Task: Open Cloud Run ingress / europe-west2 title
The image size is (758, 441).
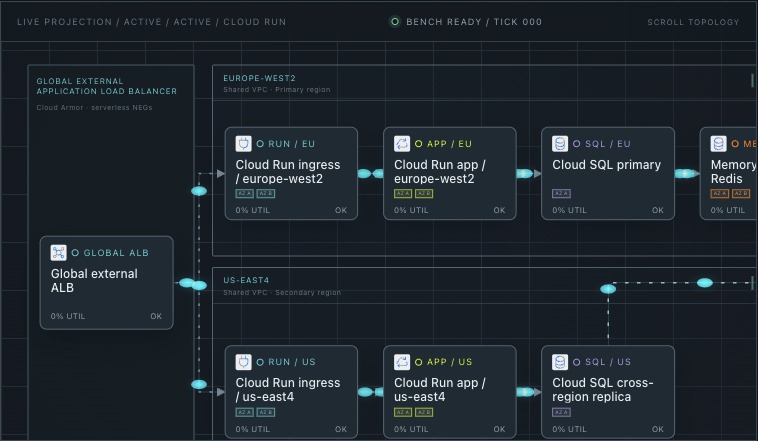Action: [288, 172]
